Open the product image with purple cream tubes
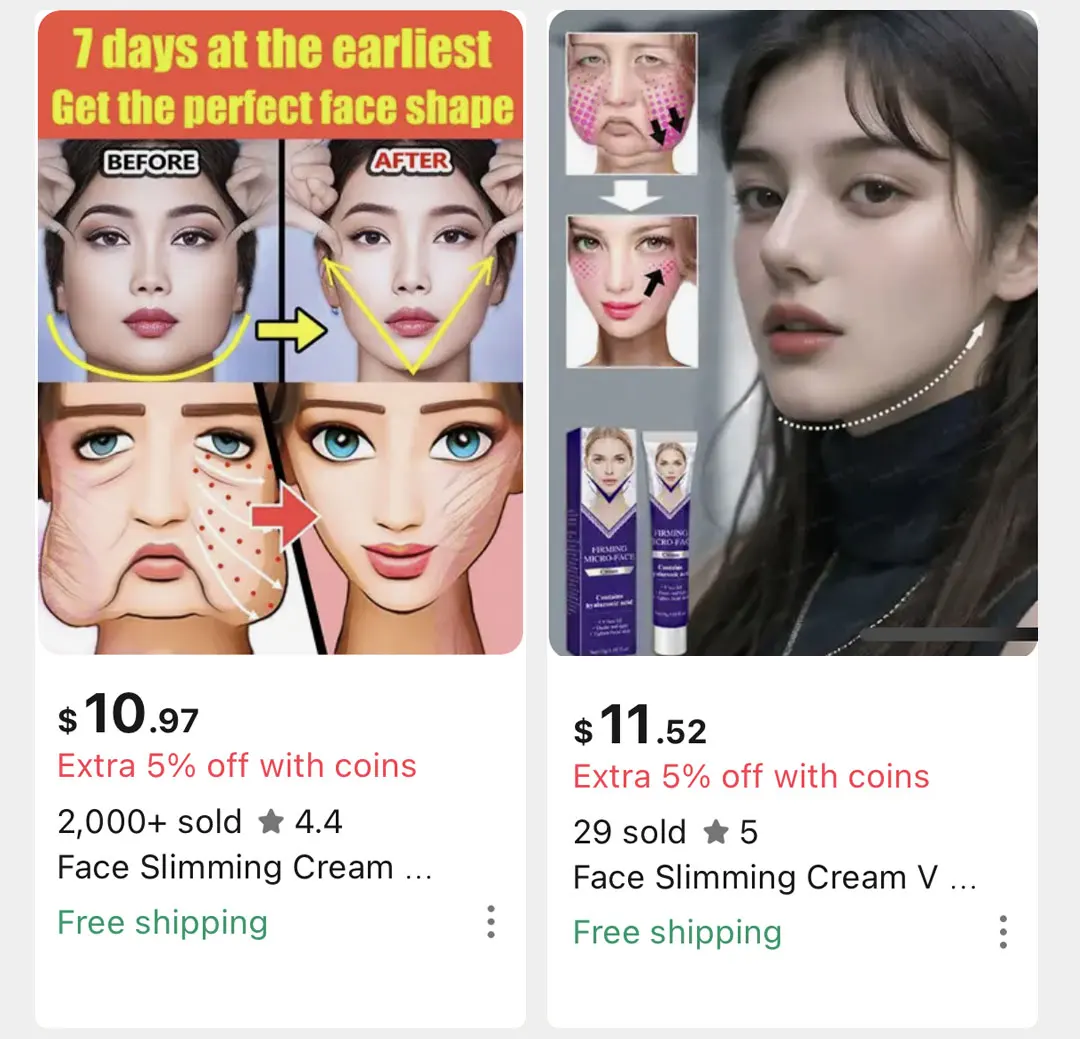The height and width of the screenshot is (1039, 1080). coord(793,332)
